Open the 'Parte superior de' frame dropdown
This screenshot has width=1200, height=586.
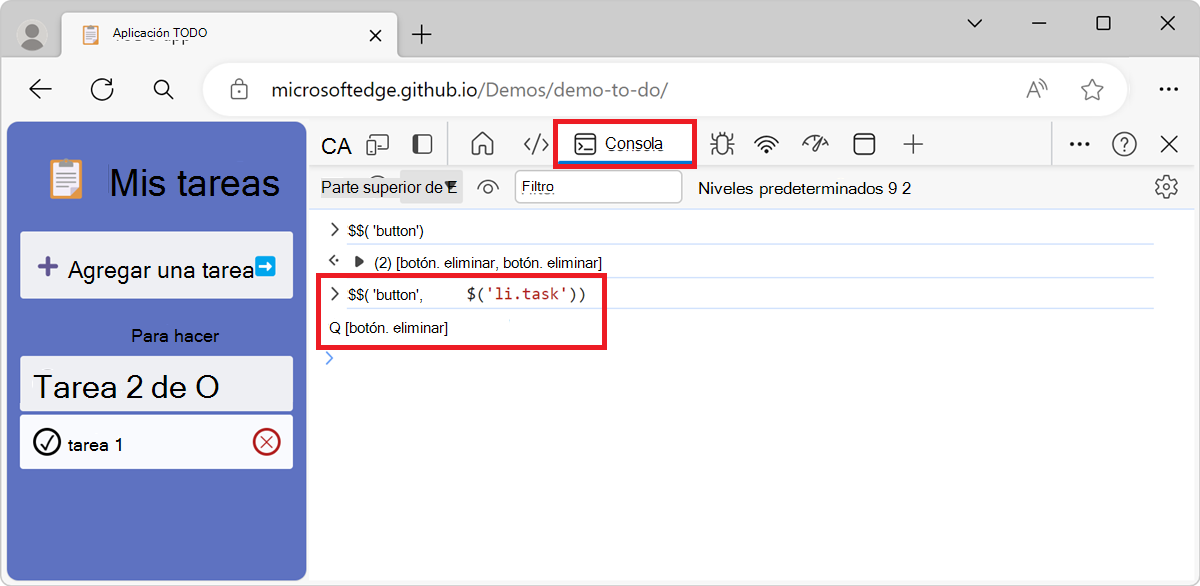tap(390, 187)
